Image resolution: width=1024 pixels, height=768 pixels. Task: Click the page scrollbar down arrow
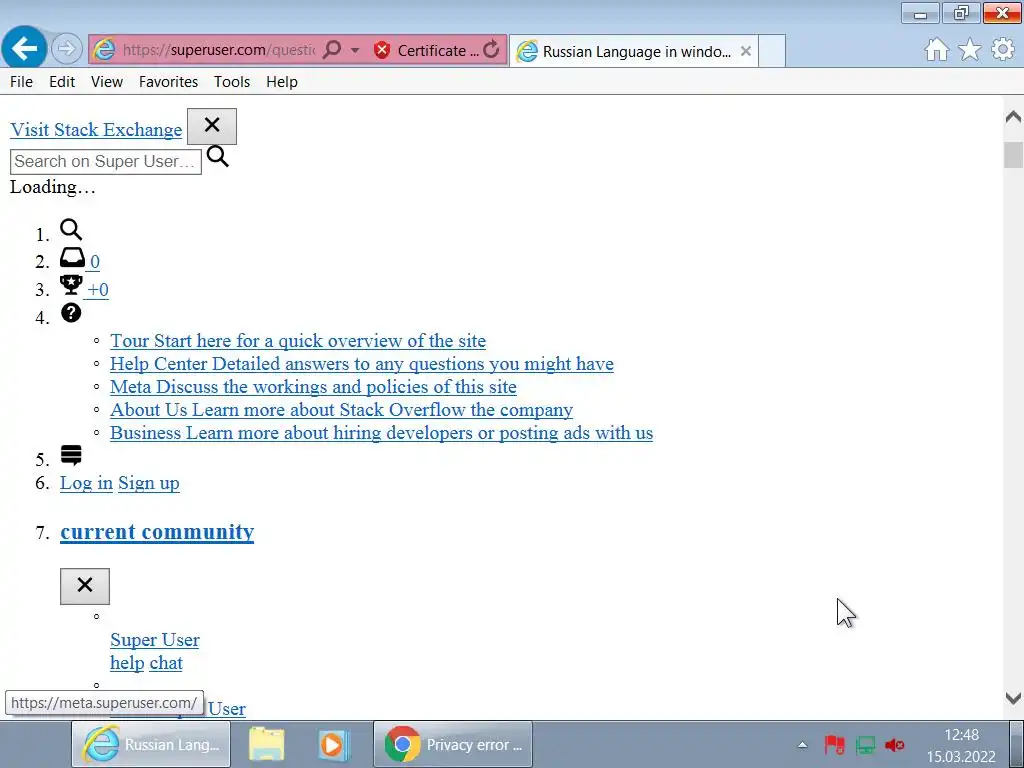click(x=1014, y=698)
